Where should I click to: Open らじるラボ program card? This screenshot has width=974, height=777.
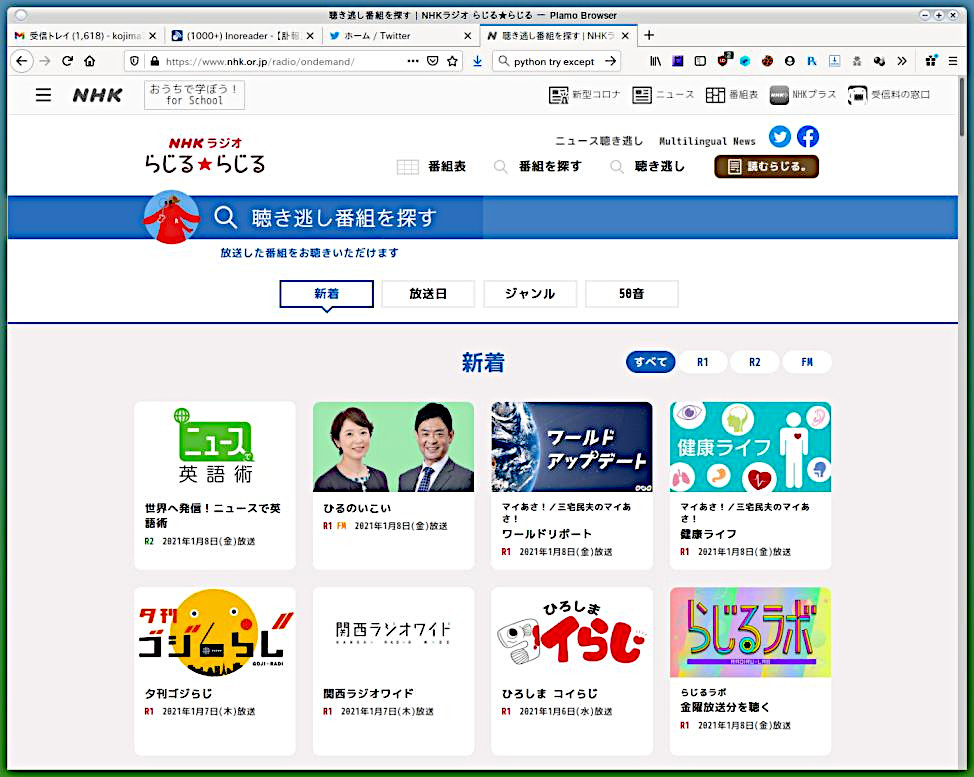pyautogui.click(x=750, y=671)
